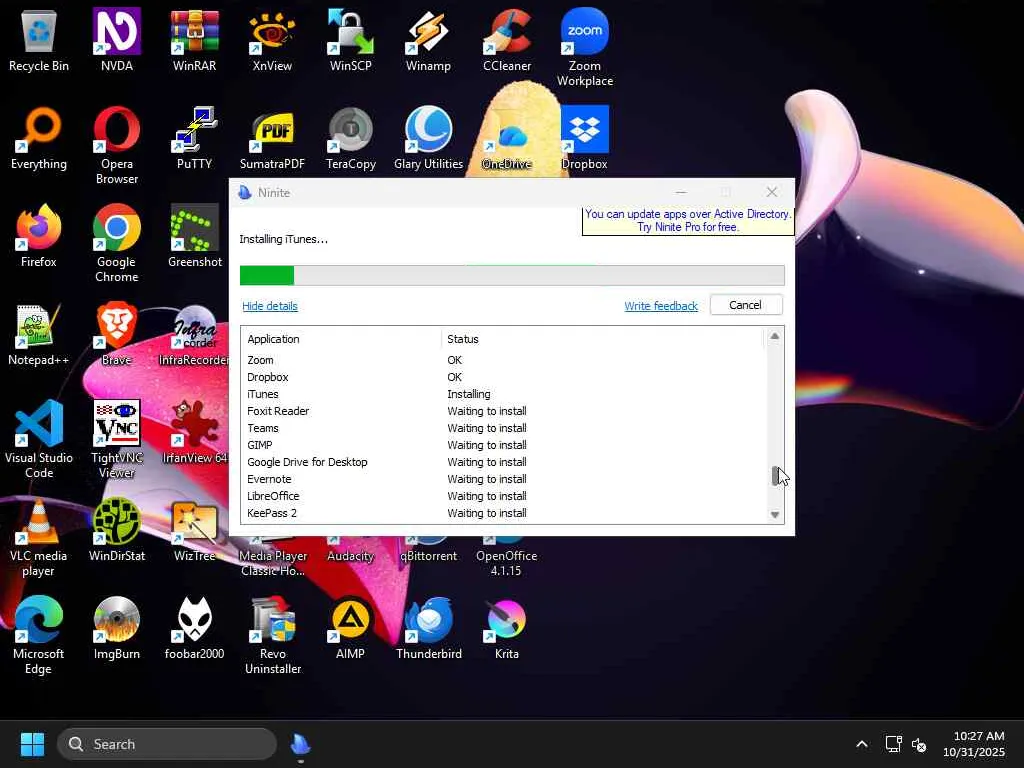This screenshot has height=768, width=1024.
Task: Open the Windows Start menu
Action: 32,744
